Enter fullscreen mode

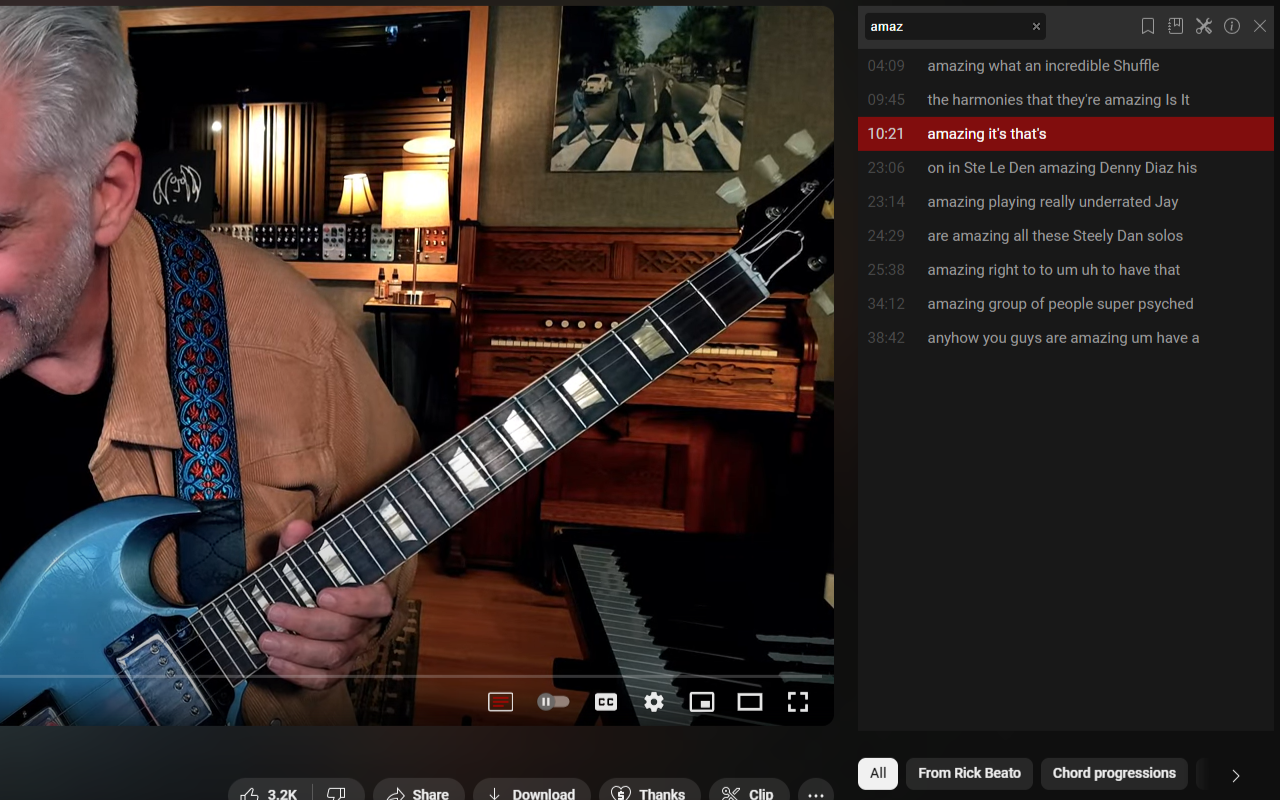pyautogui.click(x=798, y=702)
